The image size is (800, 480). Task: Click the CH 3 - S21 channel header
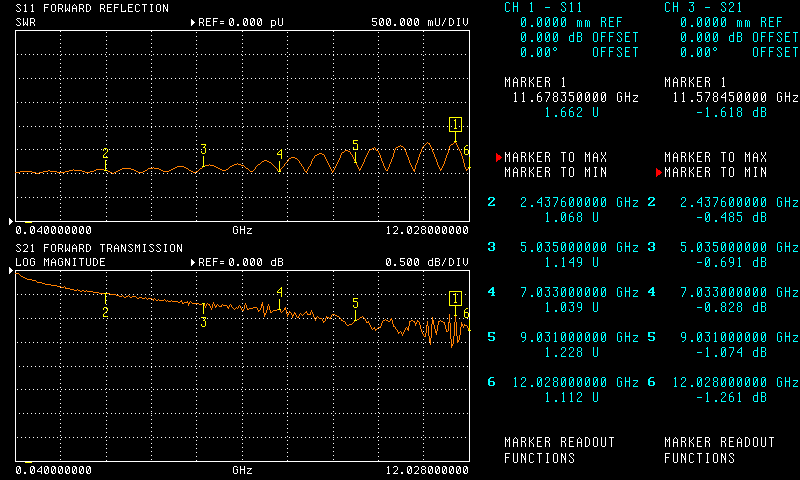coord(704,8)
